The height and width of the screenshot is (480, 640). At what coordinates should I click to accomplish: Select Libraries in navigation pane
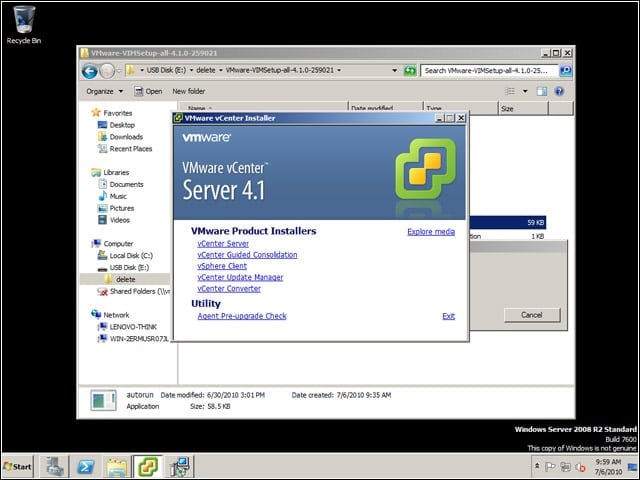(110, 172)
